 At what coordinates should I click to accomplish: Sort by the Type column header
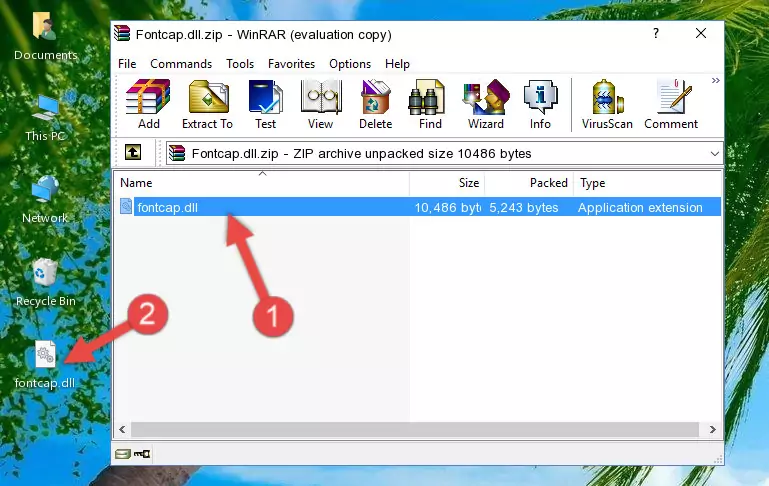tap(647, 183)
